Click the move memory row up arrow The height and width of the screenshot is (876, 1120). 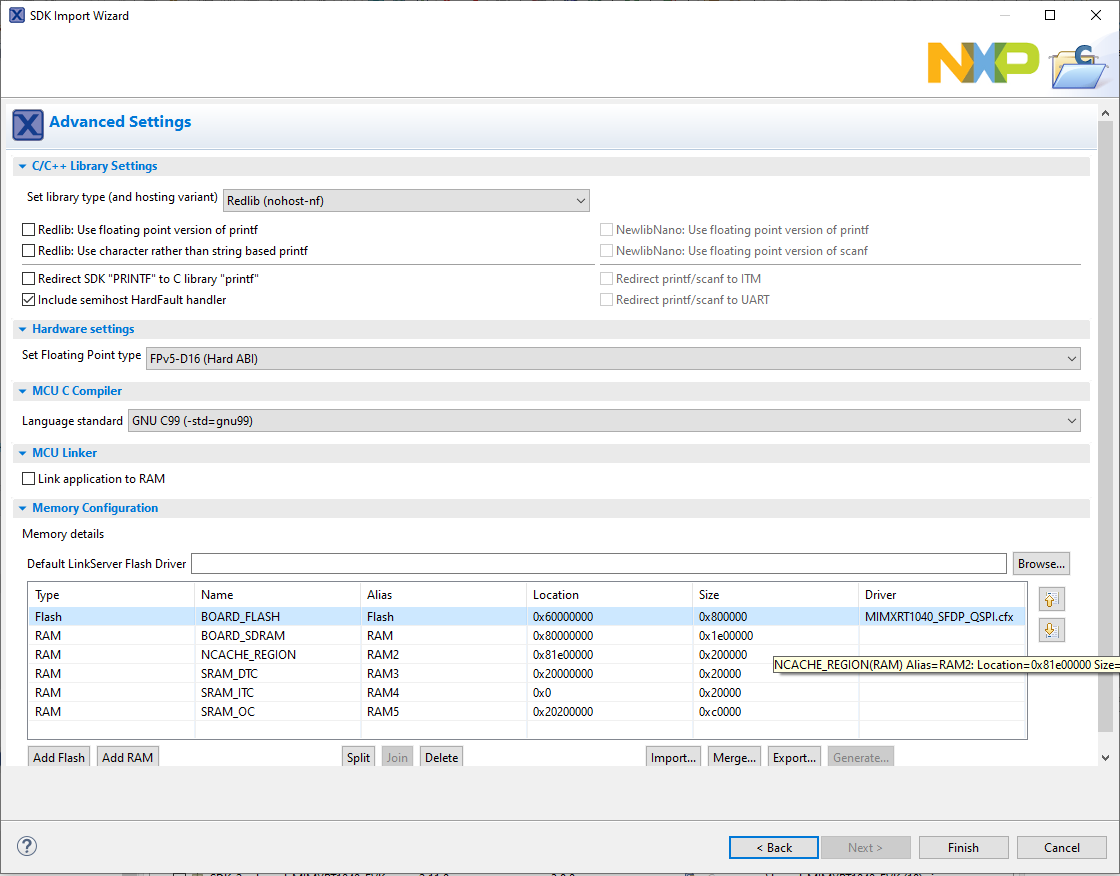(1051, 600)
